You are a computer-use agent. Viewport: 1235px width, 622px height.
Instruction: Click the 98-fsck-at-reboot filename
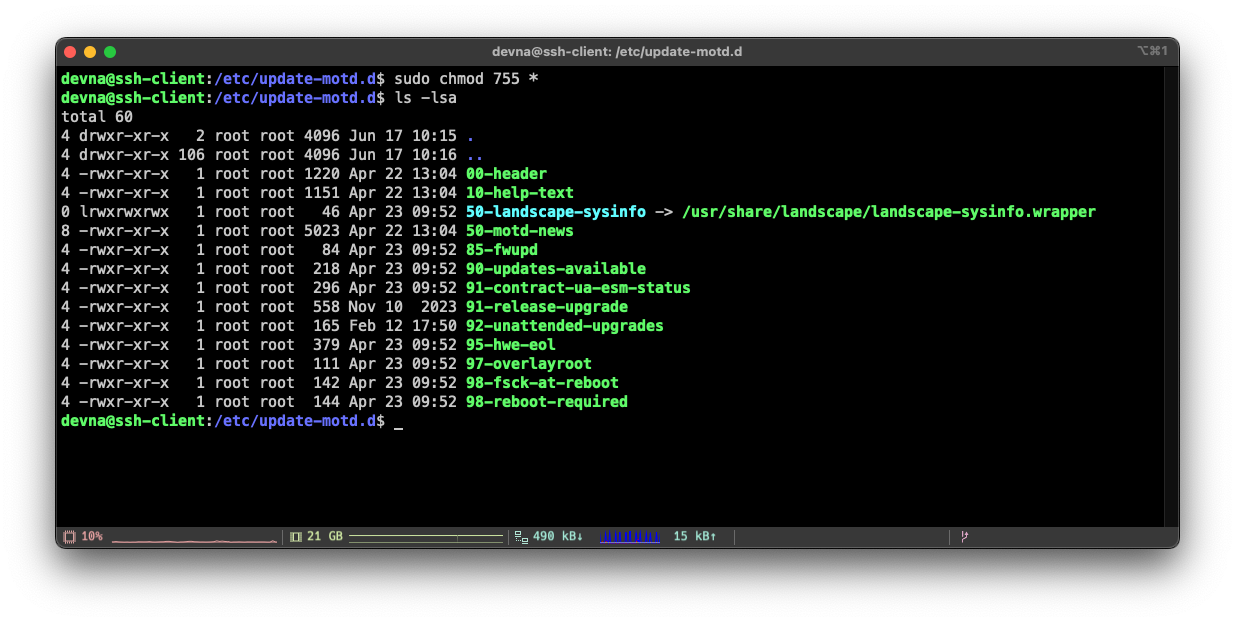(542, 383)
